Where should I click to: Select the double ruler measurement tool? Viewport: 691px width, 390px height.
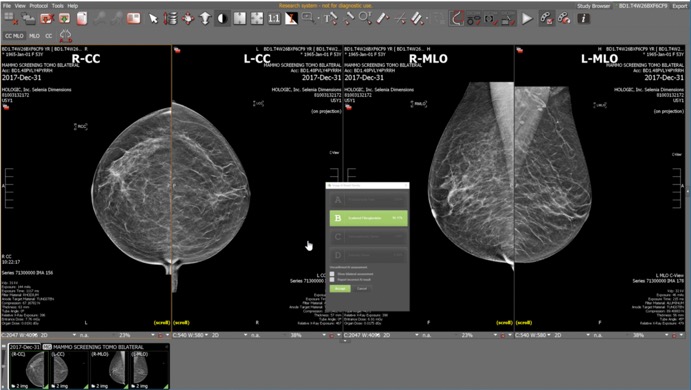(x=417, y=19)
